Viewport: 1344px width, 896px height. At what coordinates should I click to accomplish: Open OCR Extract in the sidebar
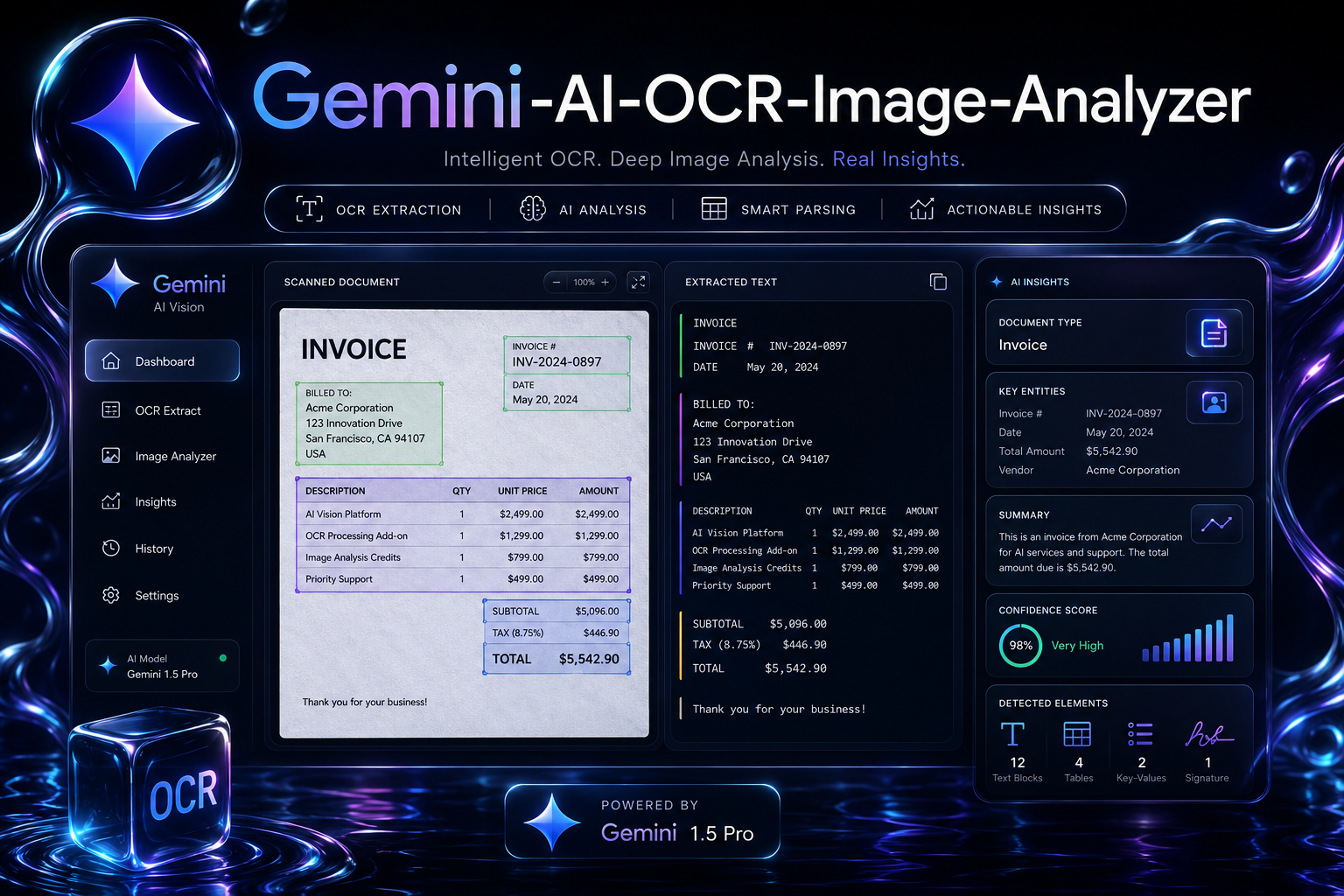[162, 410]
